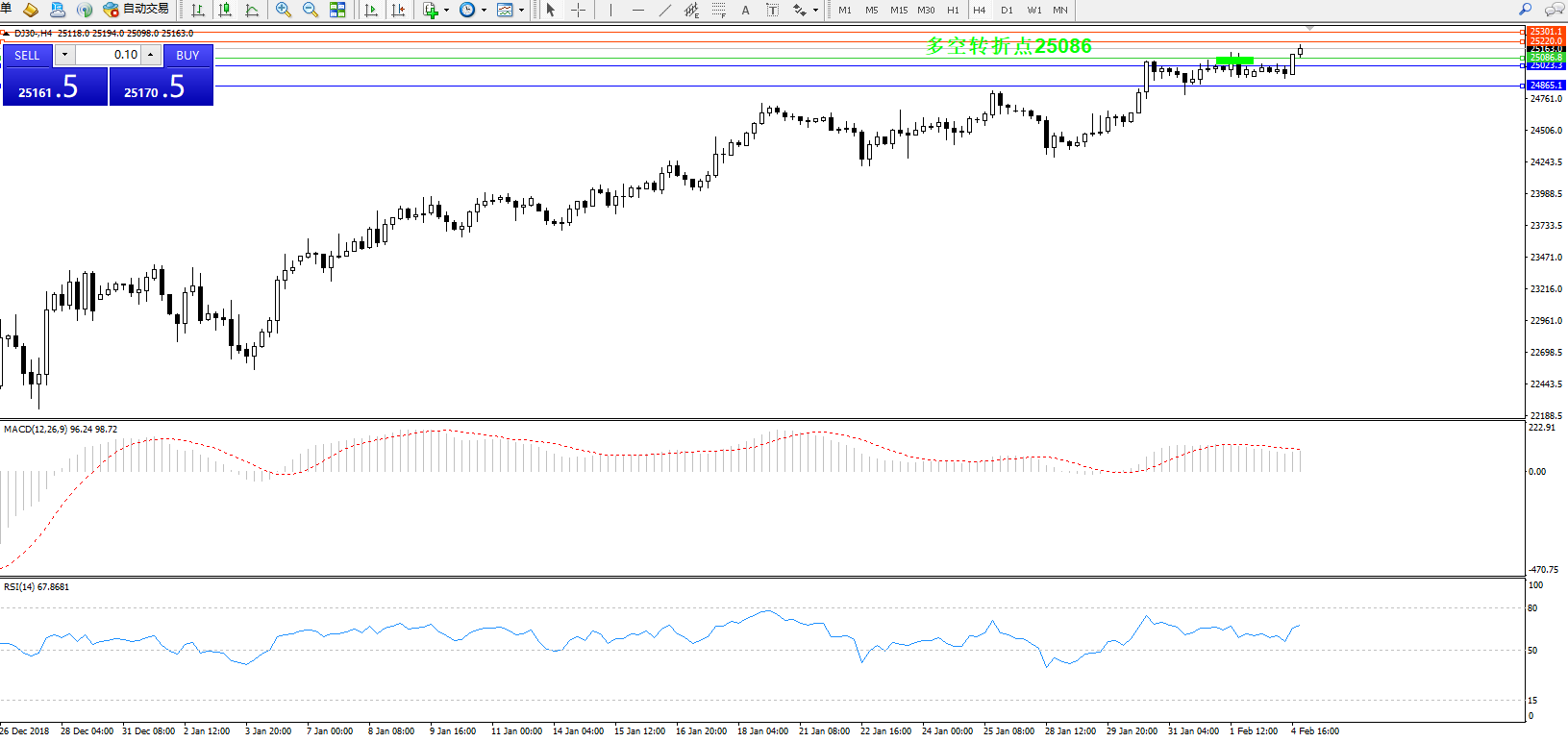The height and width of the screenshot is (742, 1568).
Task: Switch to the D1 timeframe
Action: click(x=1007, y=10)
